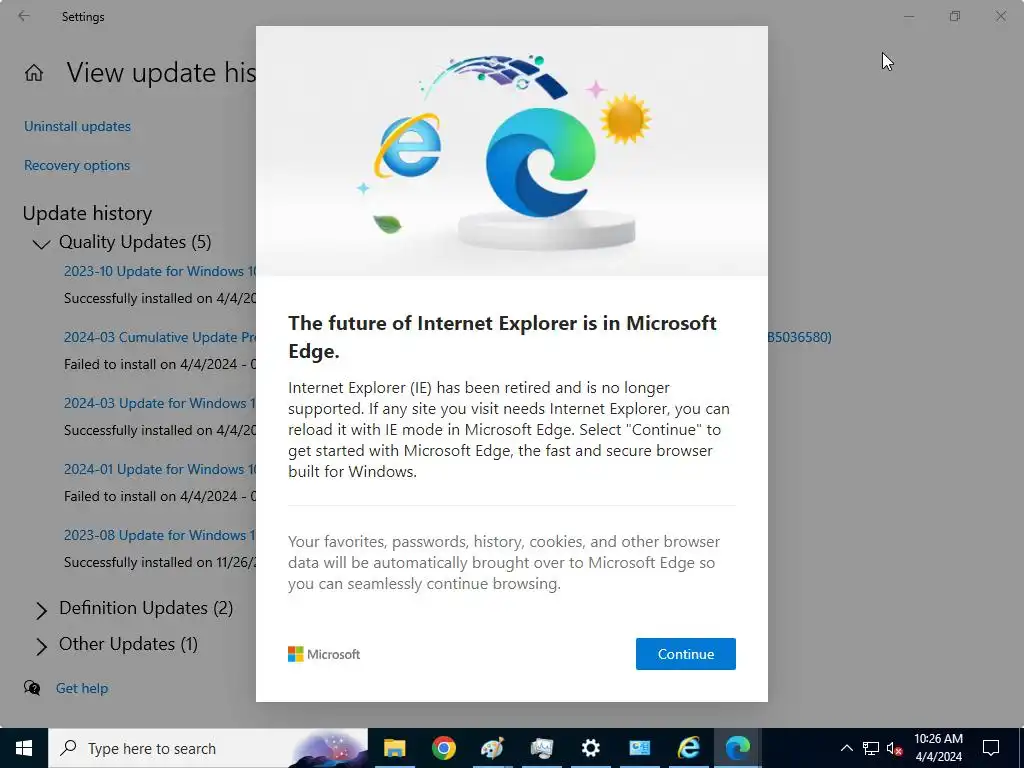1024x768 pixels.
Task: Minimize the Settings window
Action: [909, 16]
